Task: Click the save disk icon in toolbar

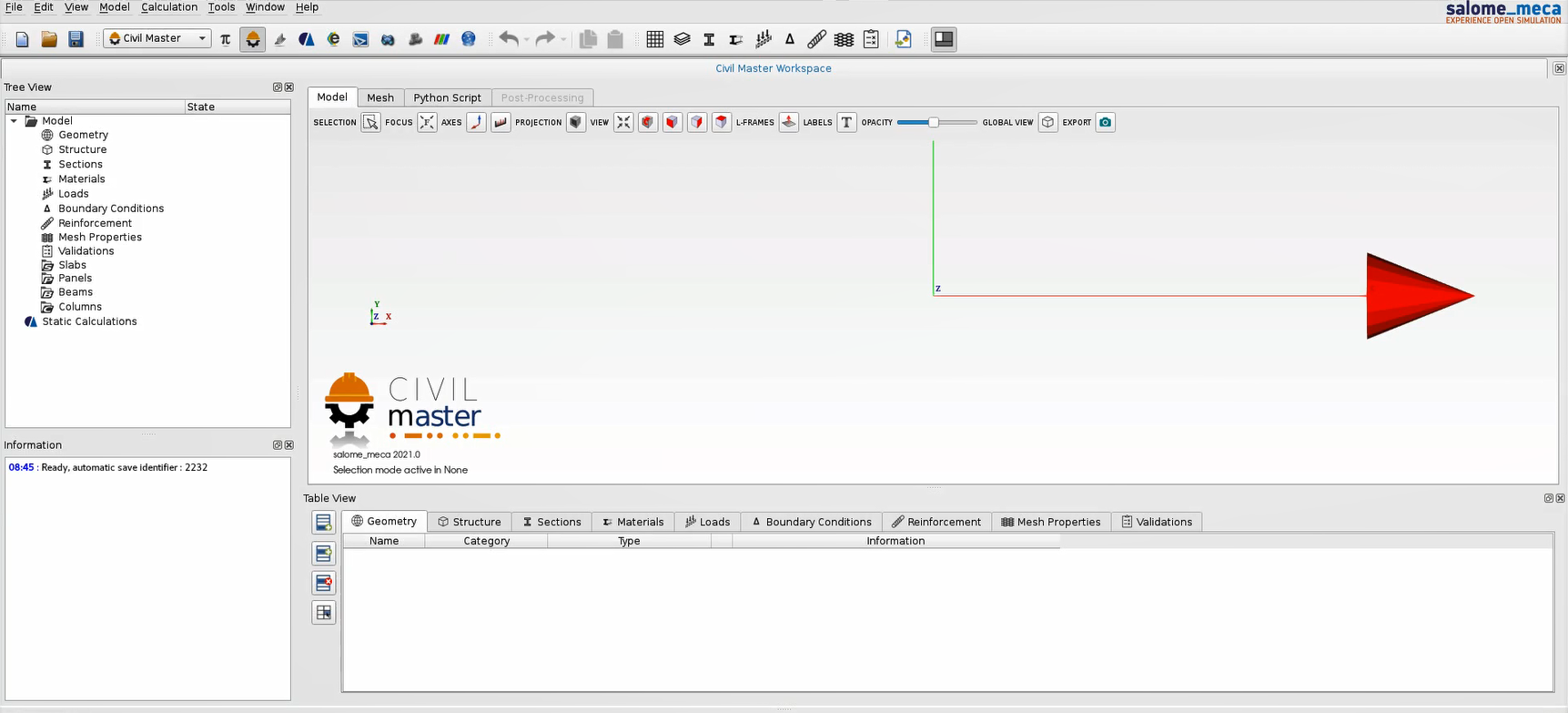Action: pos(76,39)
